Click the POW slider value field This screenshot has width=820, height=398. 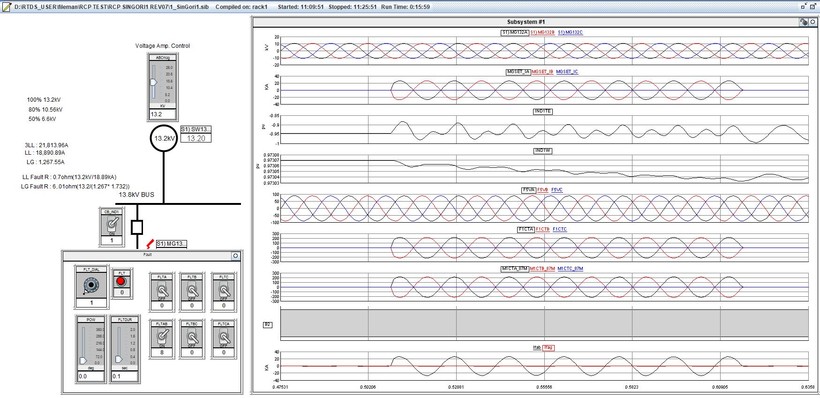[91, 376]
